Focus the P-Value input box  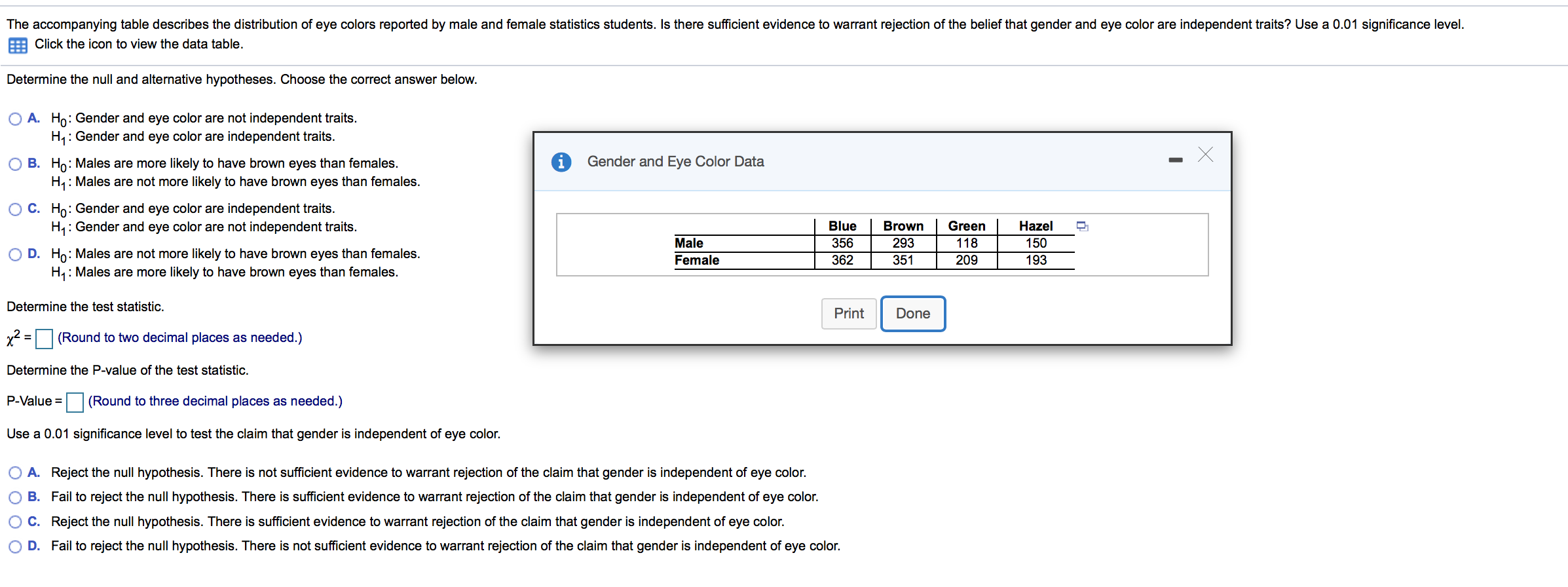click(75, 402)
